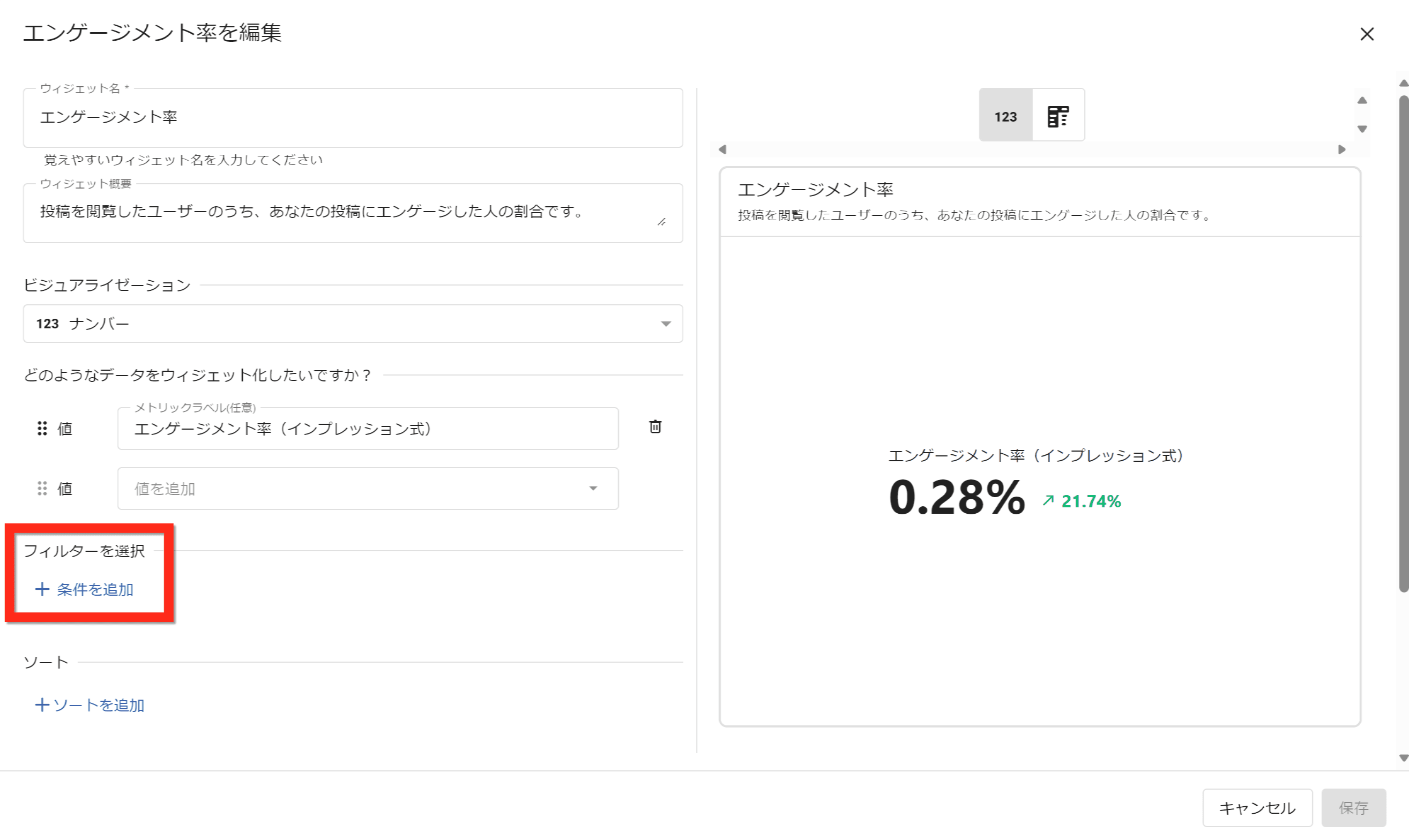Open the 値を追加 dropdown
This screenshot has height=840, width=1409.
[x=367, y=489]
